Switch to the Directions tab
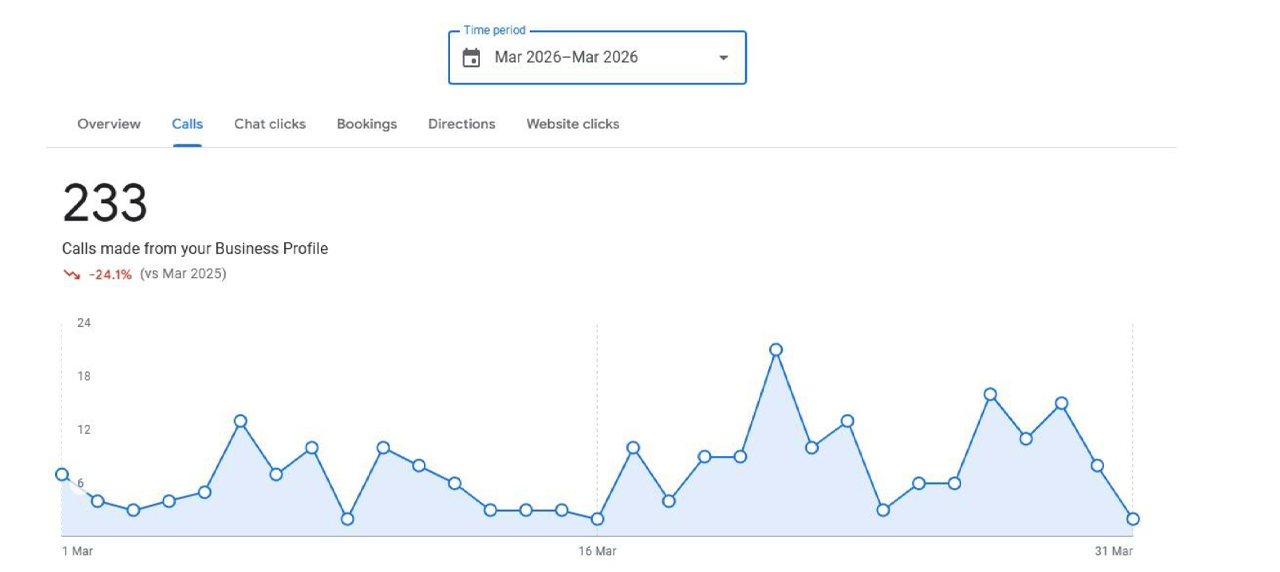1280x572 pixels. (462, 124)
